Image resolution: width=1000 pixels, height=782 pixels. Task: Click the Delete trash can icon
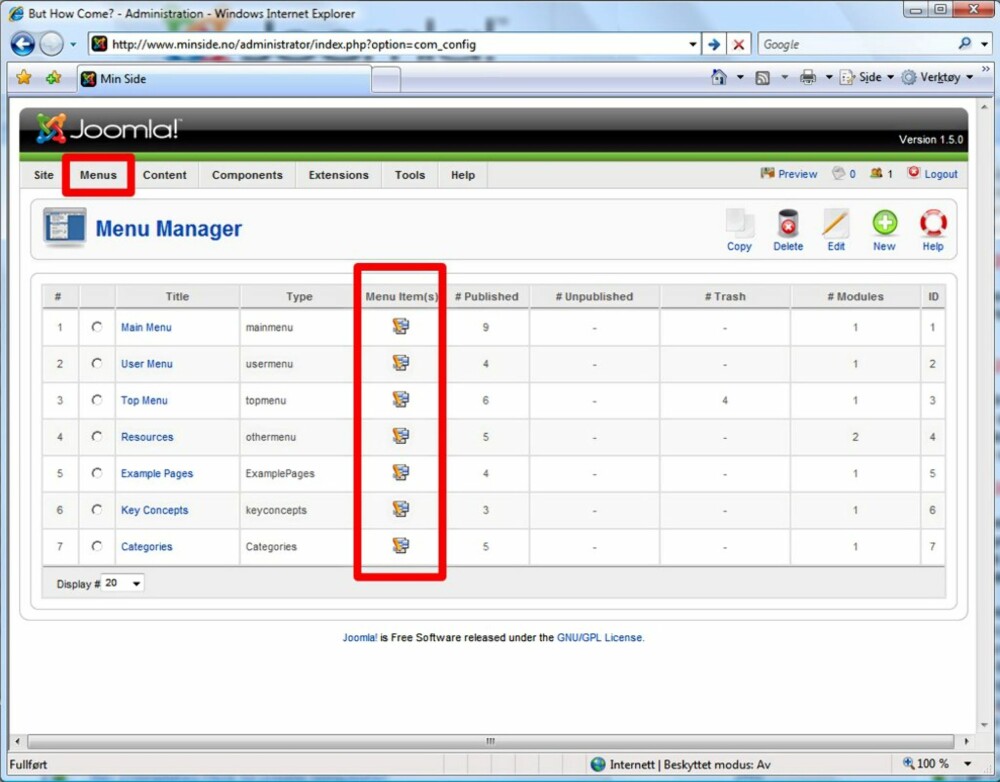point(788,223)
